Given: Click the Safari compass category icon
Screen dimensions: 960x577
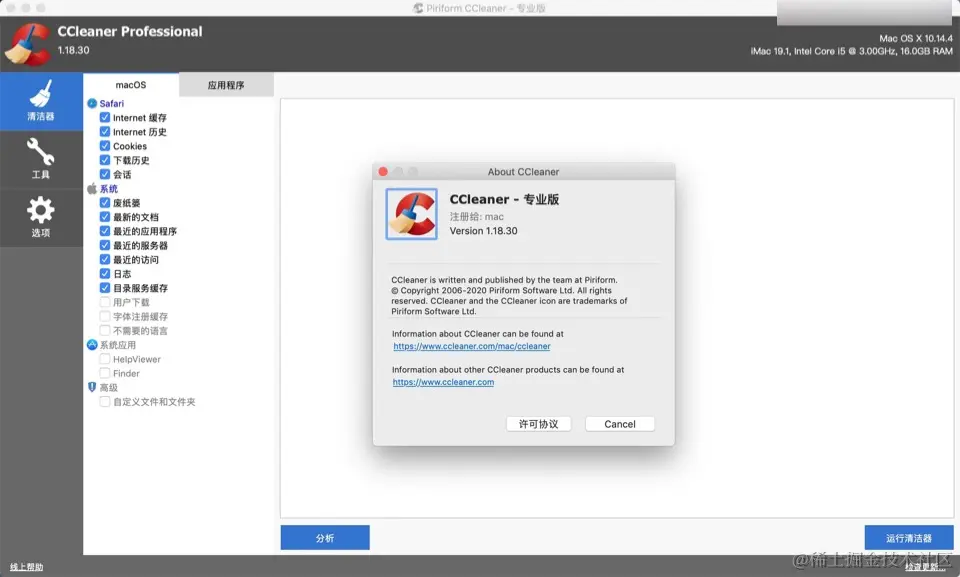Looking at the screenshot, I should (x=92, y=104).
